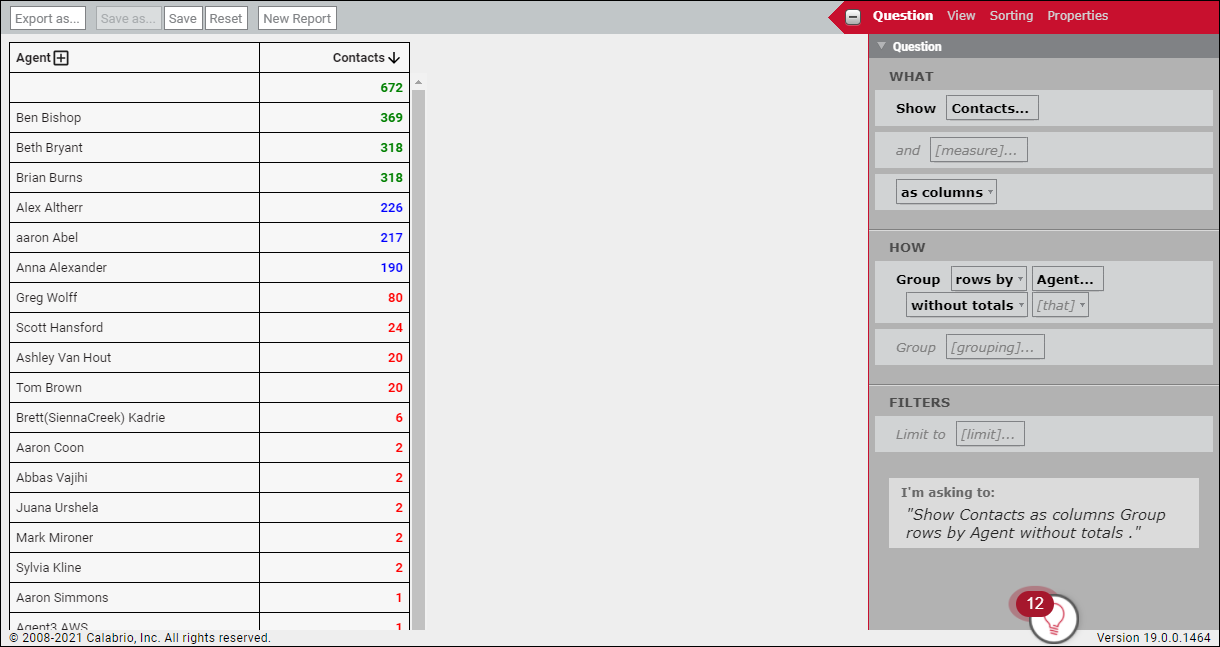This screenshot has width=1220, height=647.
Task: Create a New Report
Action: pos(297,18)
